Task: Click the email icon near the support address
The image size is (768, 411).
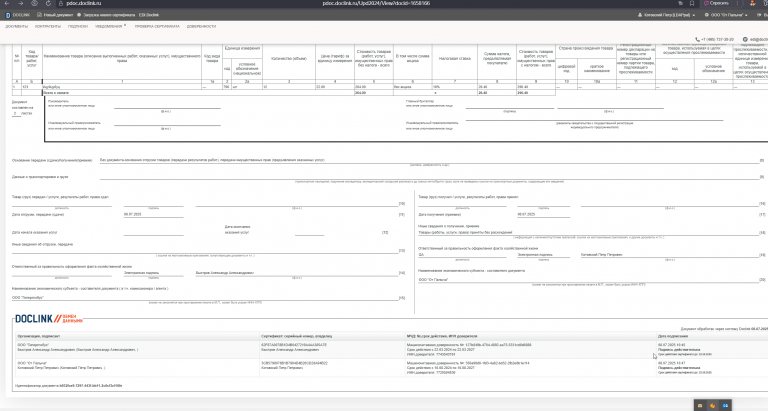Action: [745, 39]
